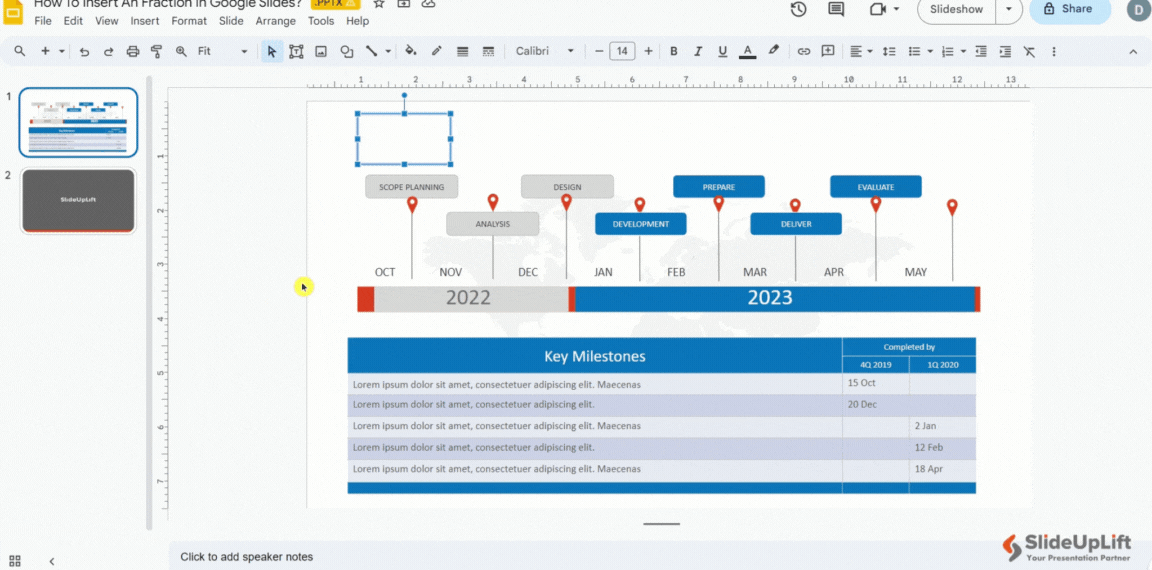Select the Line tool
This screenshot has height=570, width=1152.
click(372, 51)
